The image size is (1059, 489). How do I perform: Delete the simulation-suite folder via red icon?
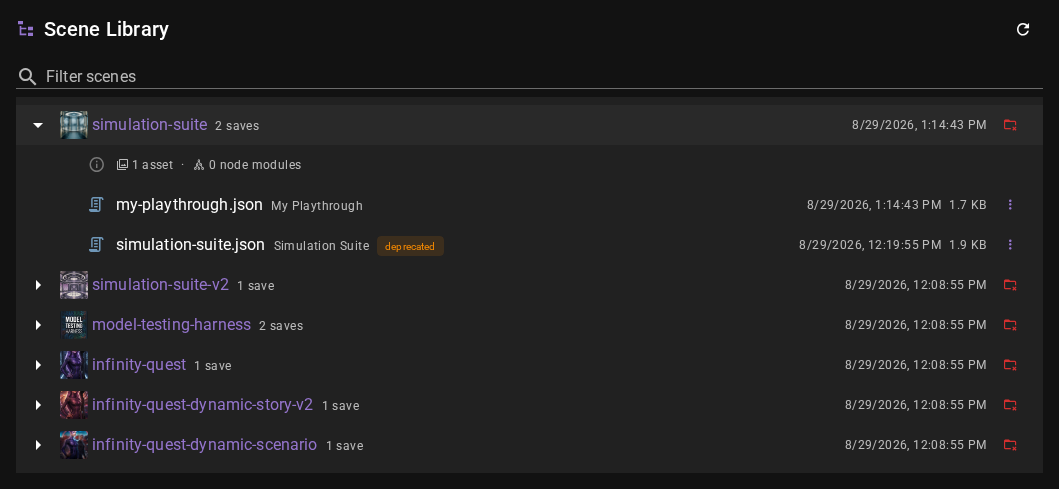click(1010, 125)
